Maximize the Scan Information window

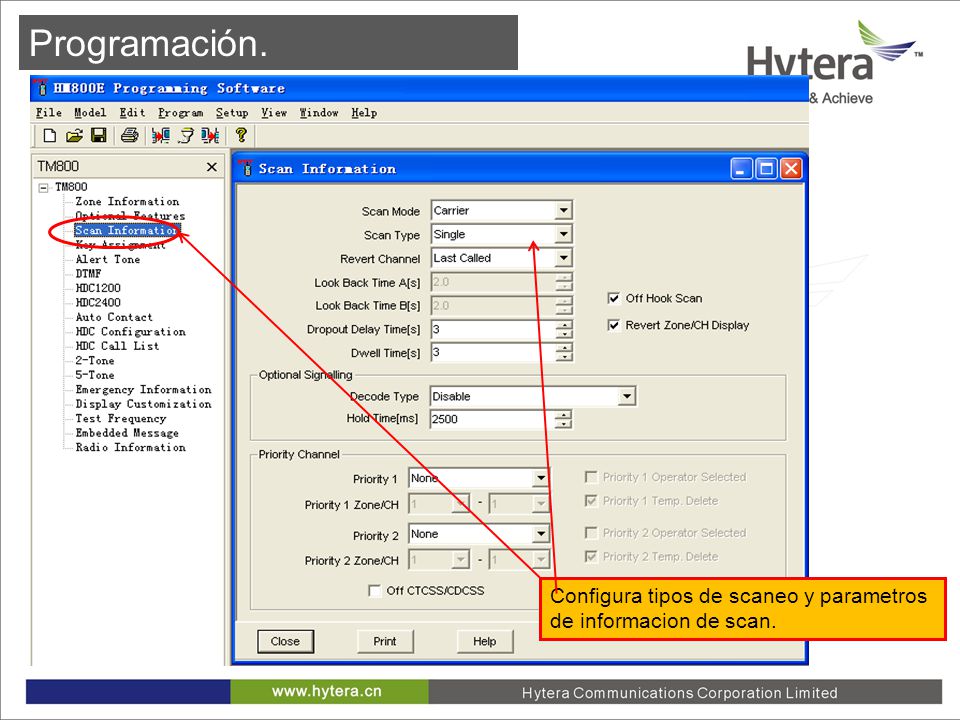pos(766,168)
